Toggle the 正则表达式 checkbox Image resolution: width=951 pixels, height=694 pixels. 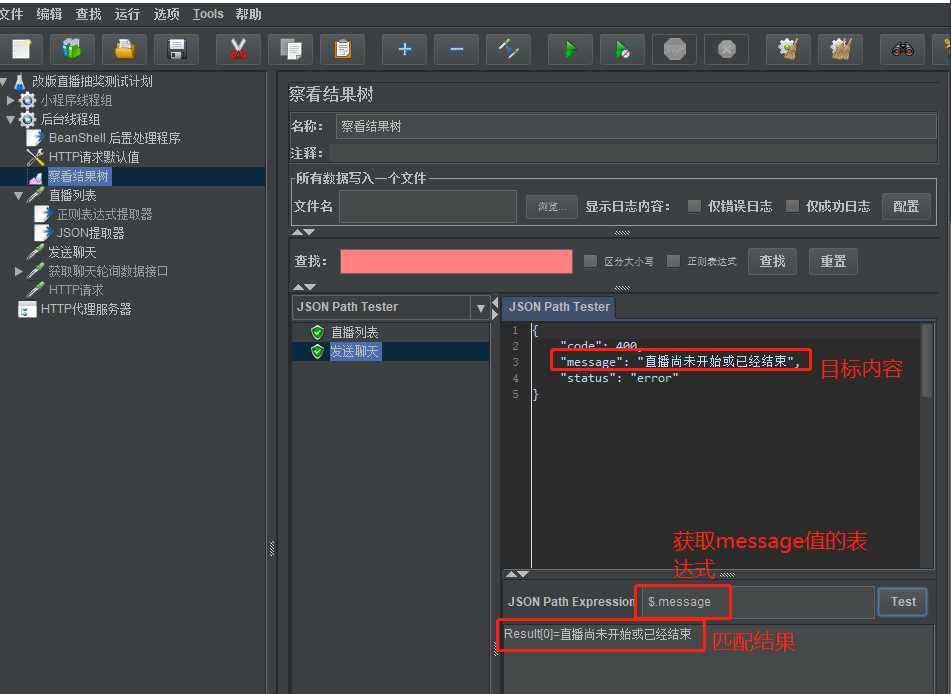pos(673,261)
